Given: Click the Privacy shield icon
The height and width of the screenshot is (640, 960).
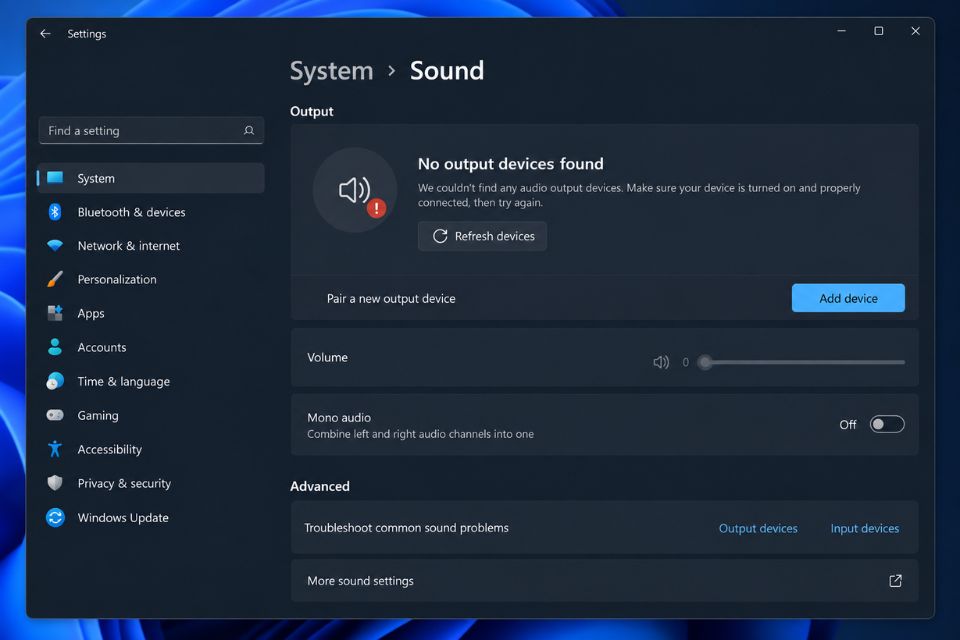Looking at the screenshot, I should [x=55, y=483].
